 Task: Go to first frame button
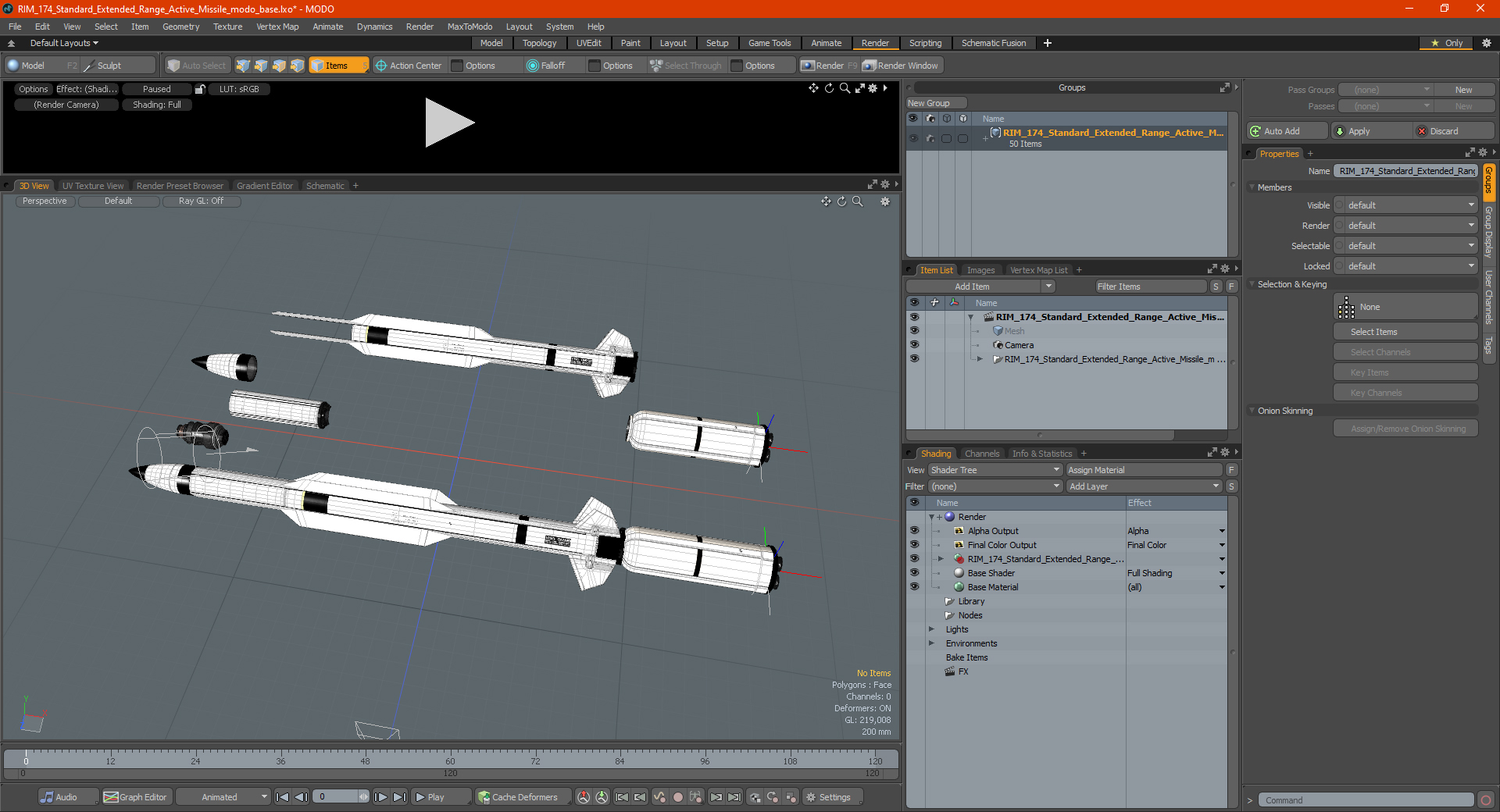(283, 797)
